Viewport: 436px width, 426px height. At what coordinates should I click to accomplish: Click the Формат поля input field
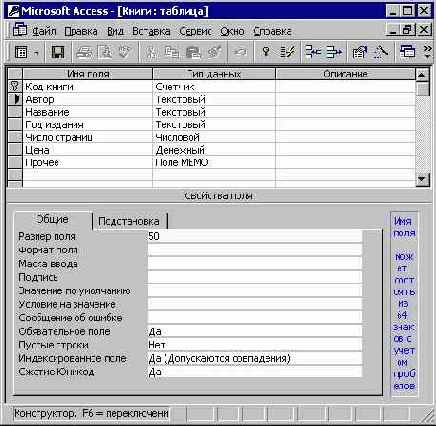255,250
